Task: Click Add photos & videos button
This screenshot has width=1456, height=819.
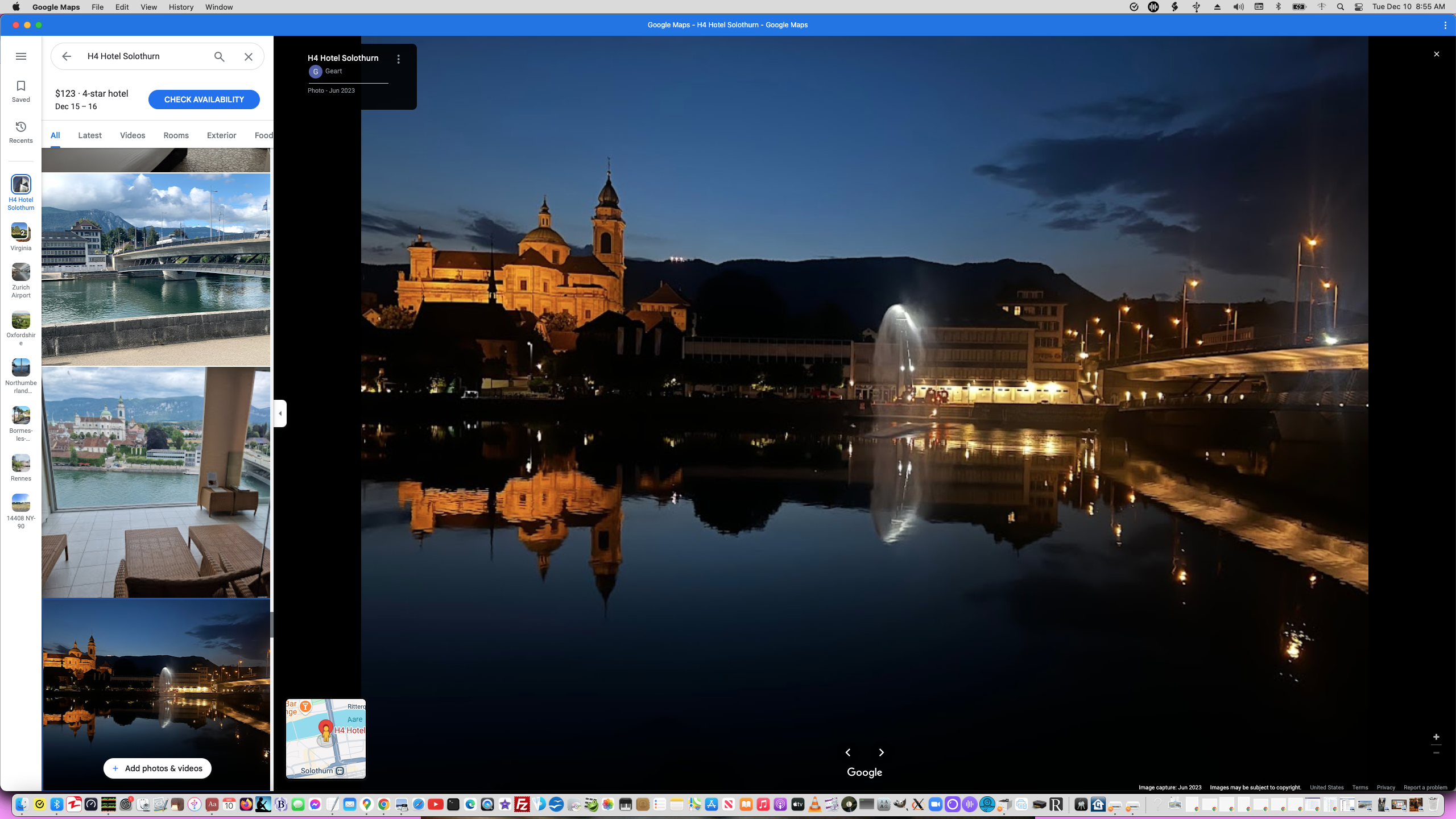Action: pyautogui.click(x=157, y=768)
